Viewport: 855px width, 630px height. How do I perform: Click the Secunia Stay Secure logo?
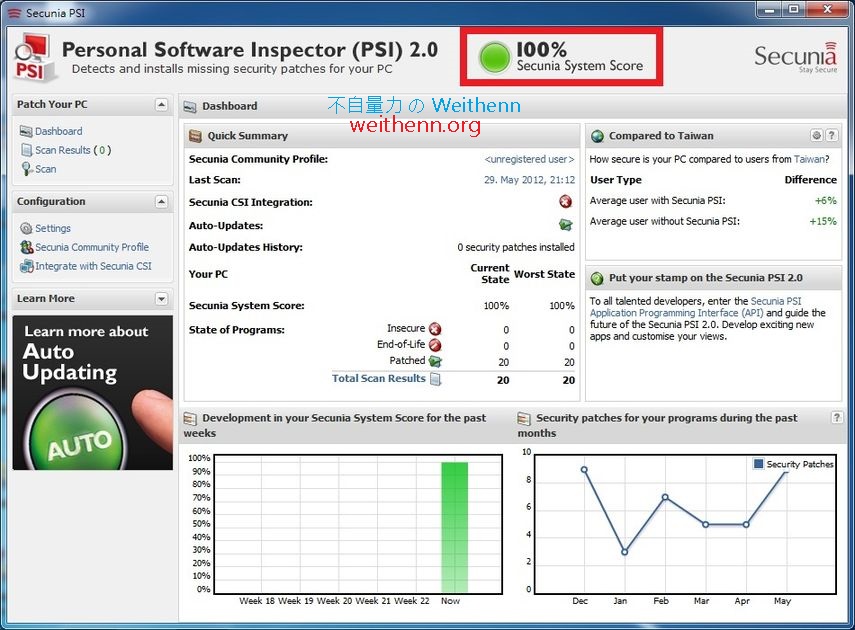[796, 57]
